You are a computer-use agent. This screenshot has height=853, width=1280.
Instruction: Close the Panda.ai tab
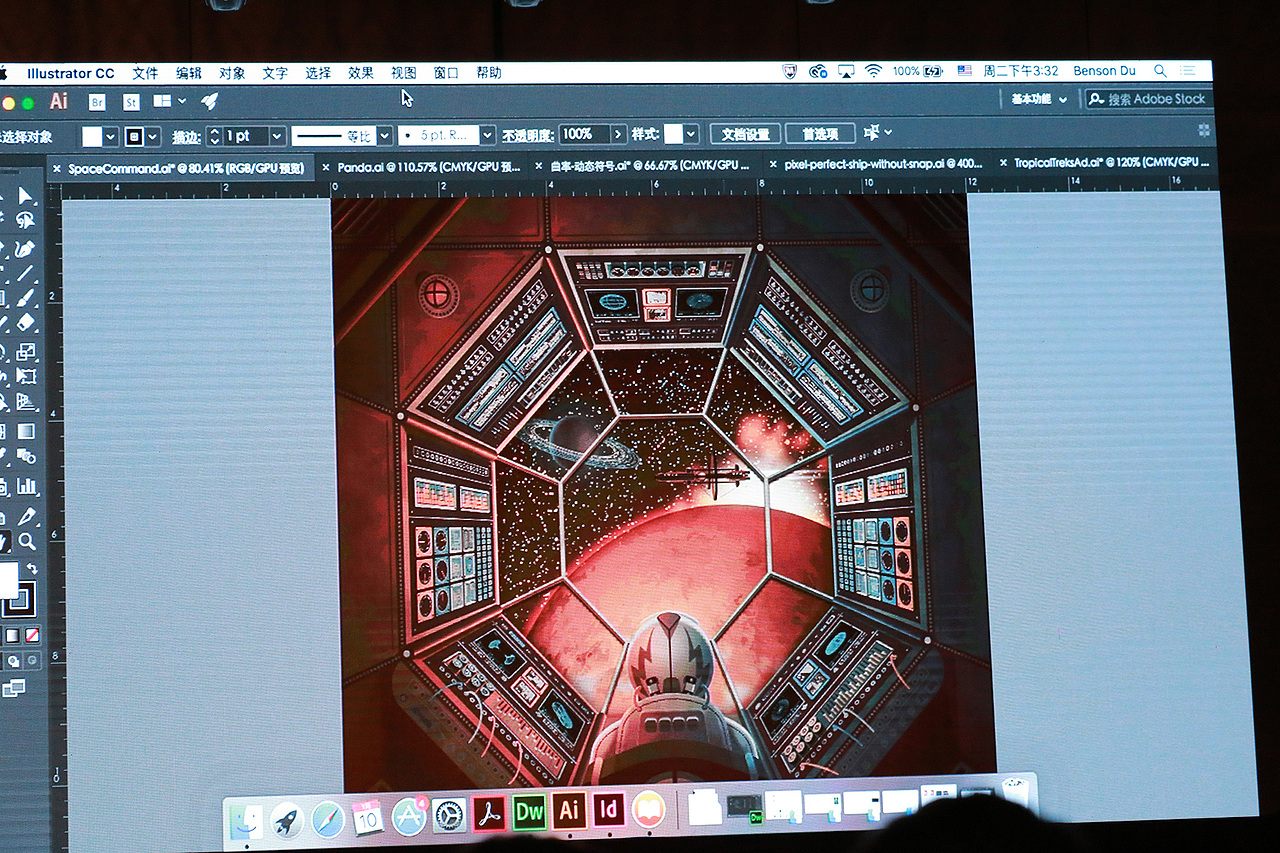(x=325, y=167)
